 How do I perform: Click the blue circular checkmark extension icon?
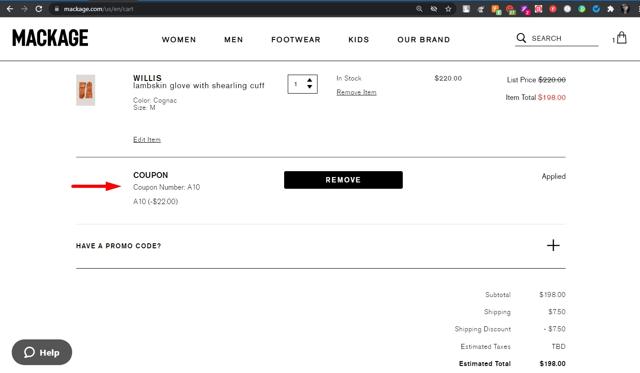click(x=596, y=9)
